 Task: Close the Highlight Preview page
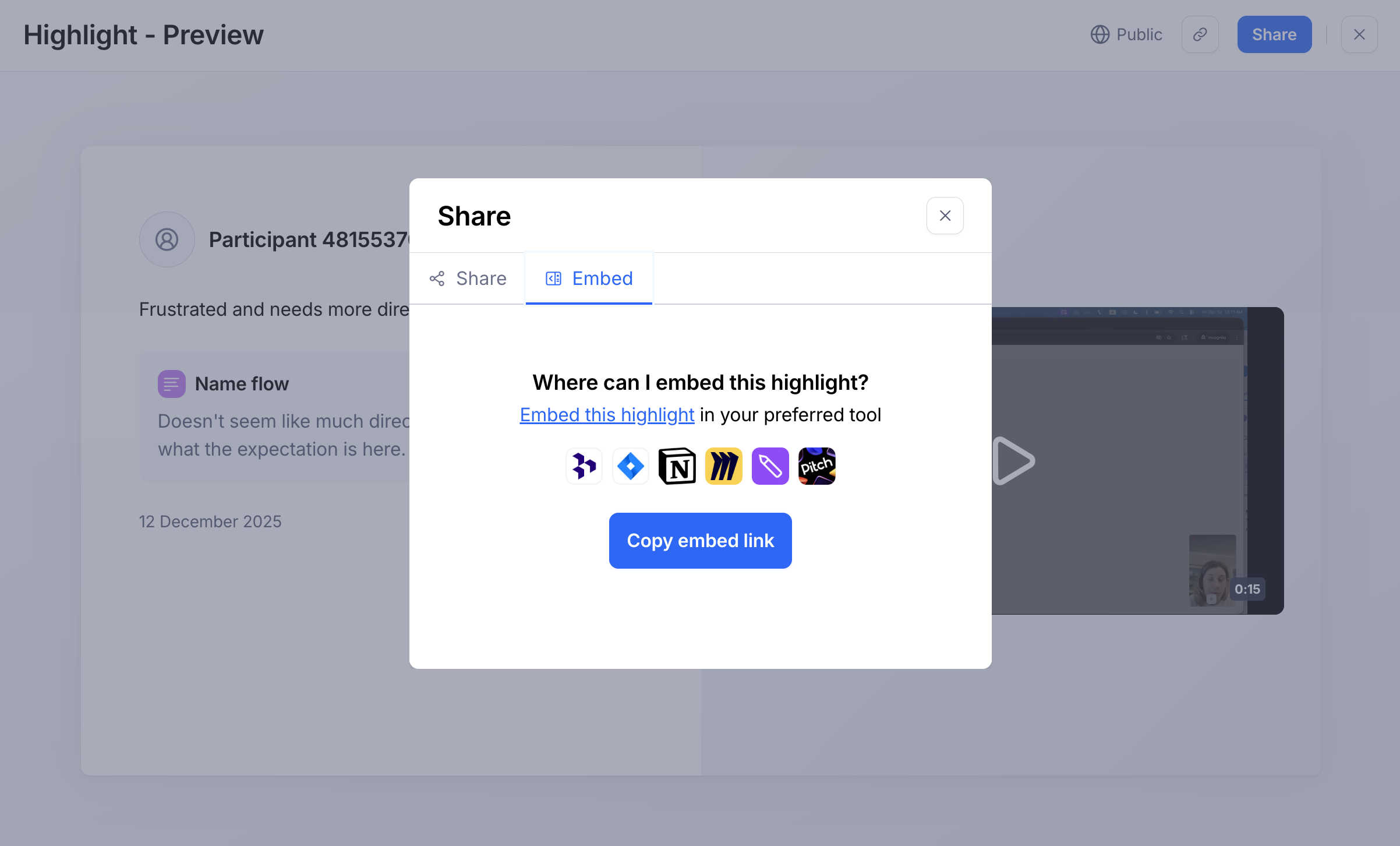click(x=1359, y=35)
